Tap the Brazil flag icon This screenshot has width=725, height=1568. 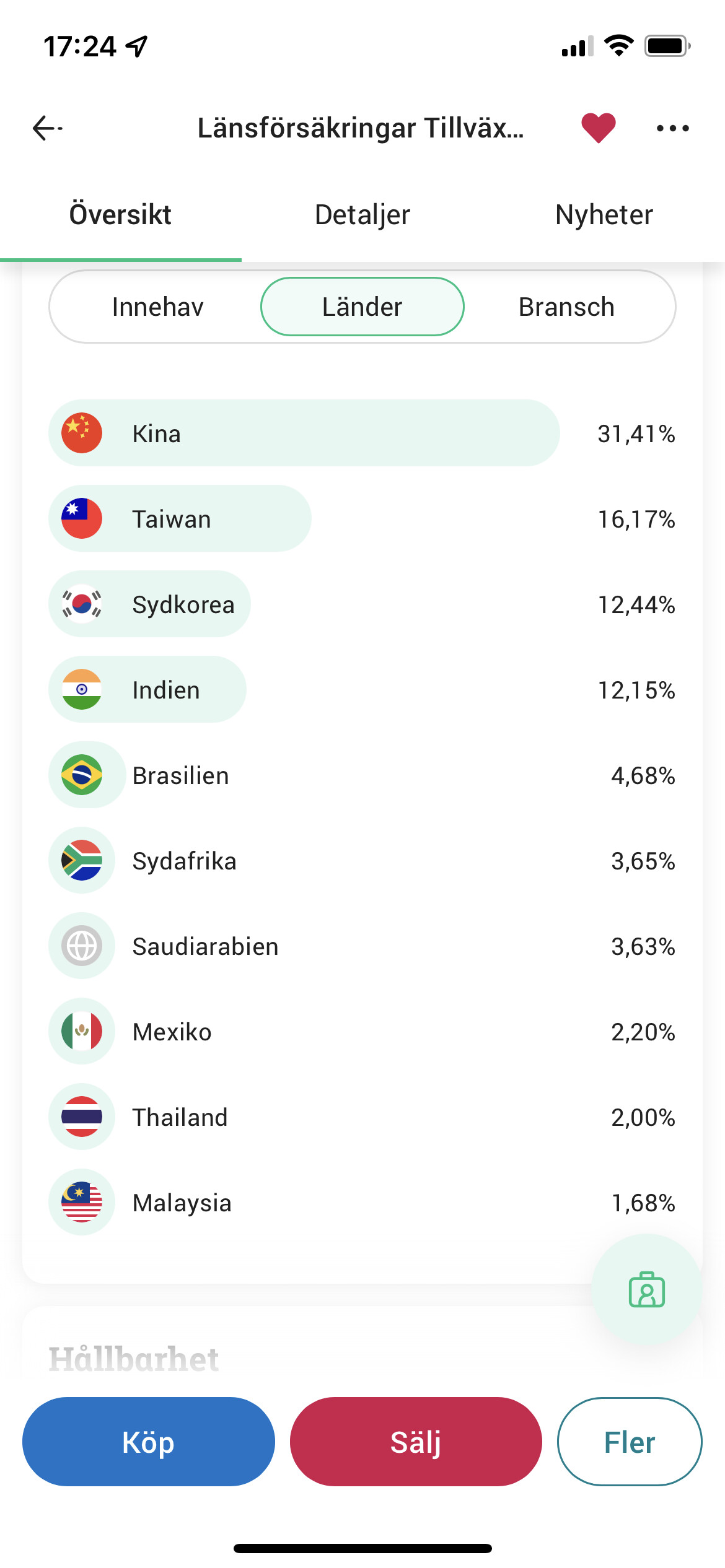click(x=82, y=775)
